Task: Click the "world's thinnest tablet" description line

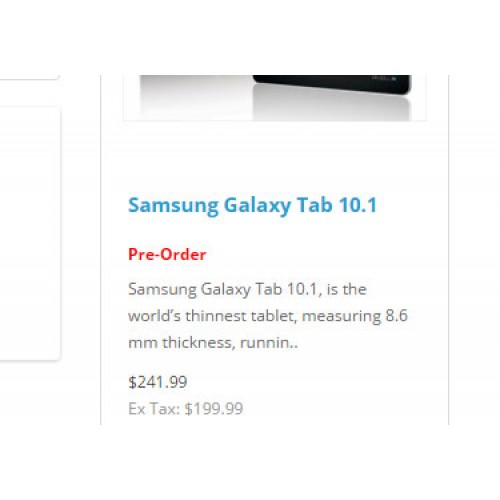Action: click(x=268, y=316)
